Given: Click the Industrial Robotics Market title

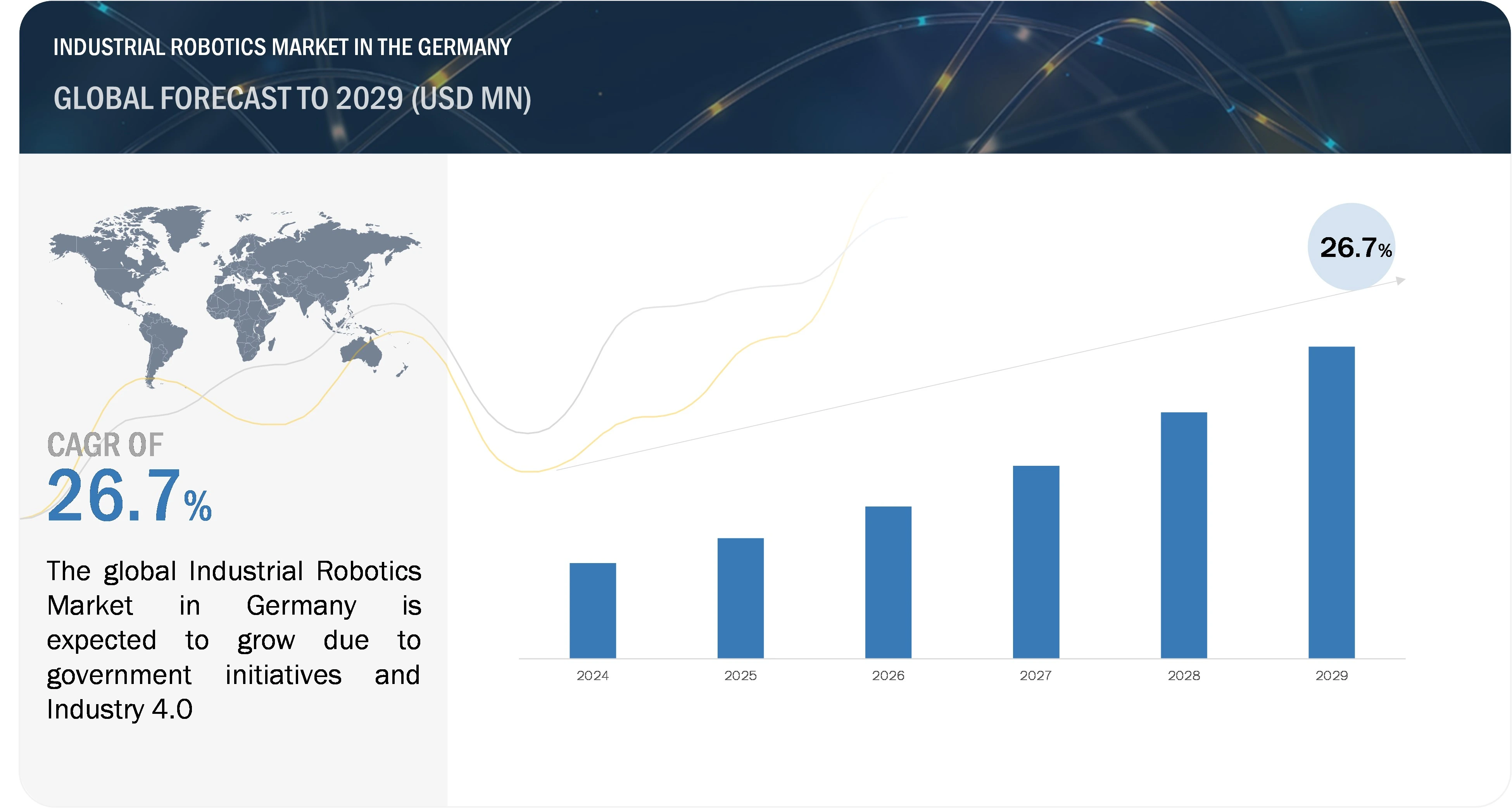Looking at the screenshot, I should pyautogui.click(x=282, y=47).
